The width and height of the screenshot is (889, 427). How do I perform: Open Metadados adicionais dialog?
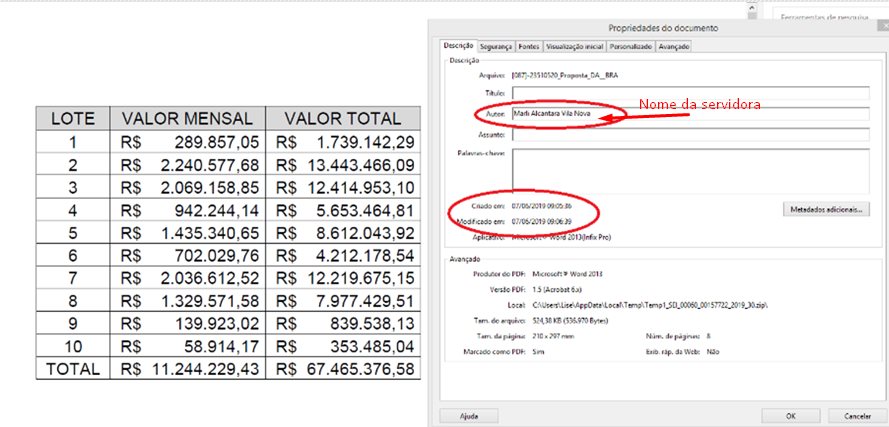click(826, 210)
